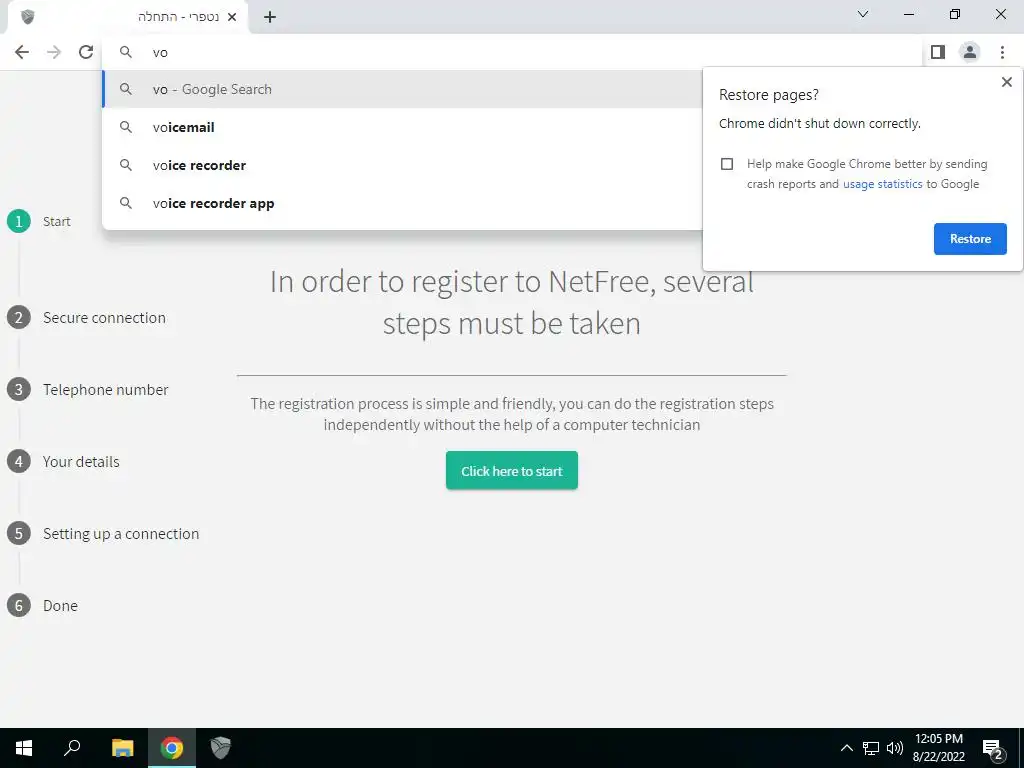Open the Chrome profile avatar icon
1024x768 pixels.
(x=970, y=52)
